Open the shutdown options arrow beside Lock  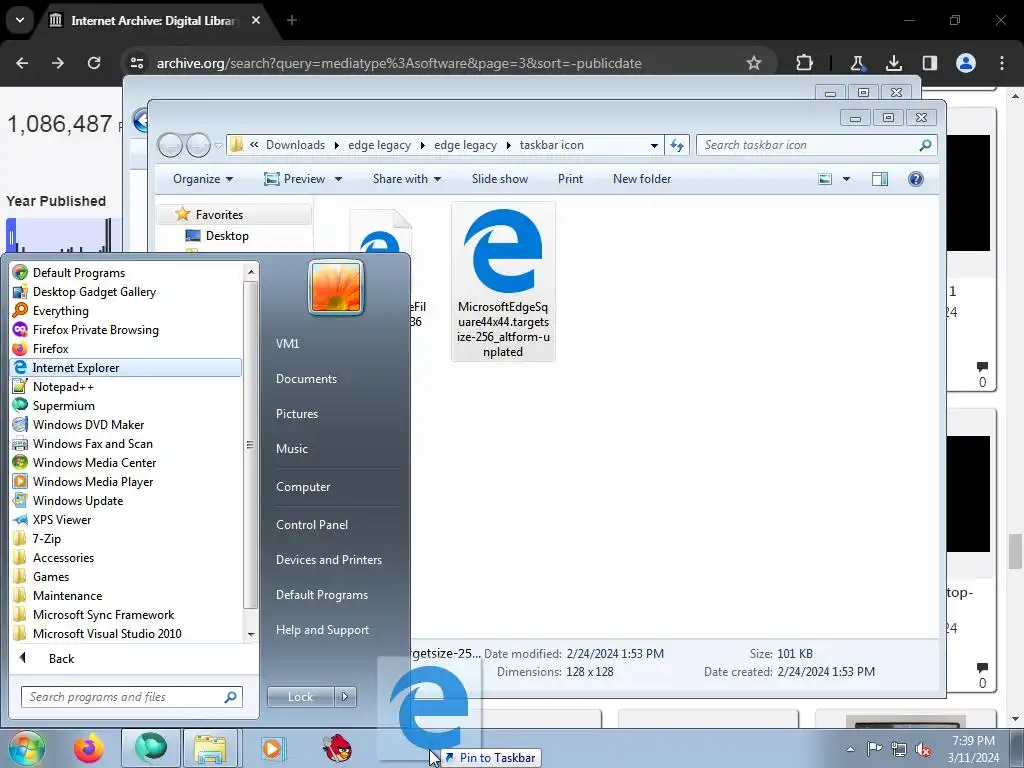pos(345,697)
